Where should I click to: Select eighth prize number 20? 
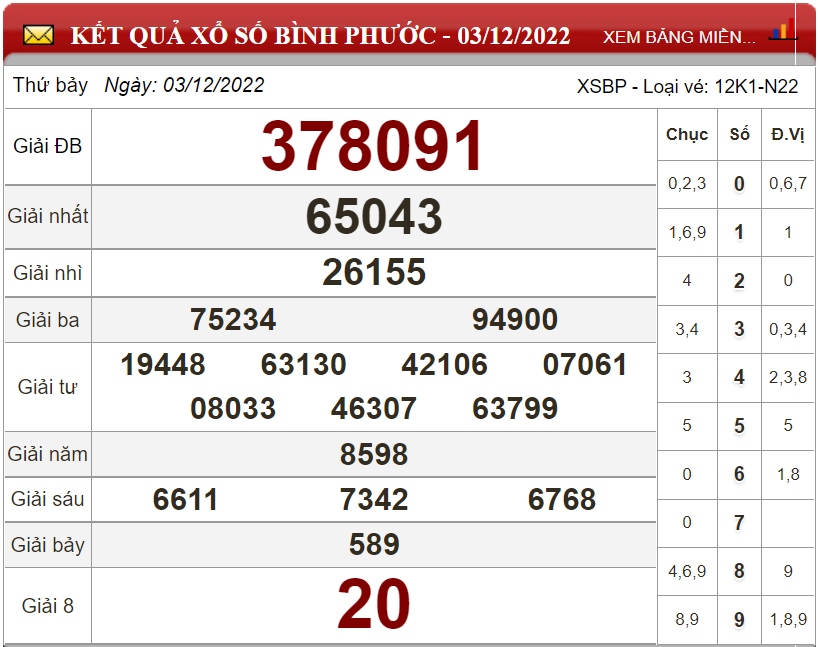[x=374, y=604]
